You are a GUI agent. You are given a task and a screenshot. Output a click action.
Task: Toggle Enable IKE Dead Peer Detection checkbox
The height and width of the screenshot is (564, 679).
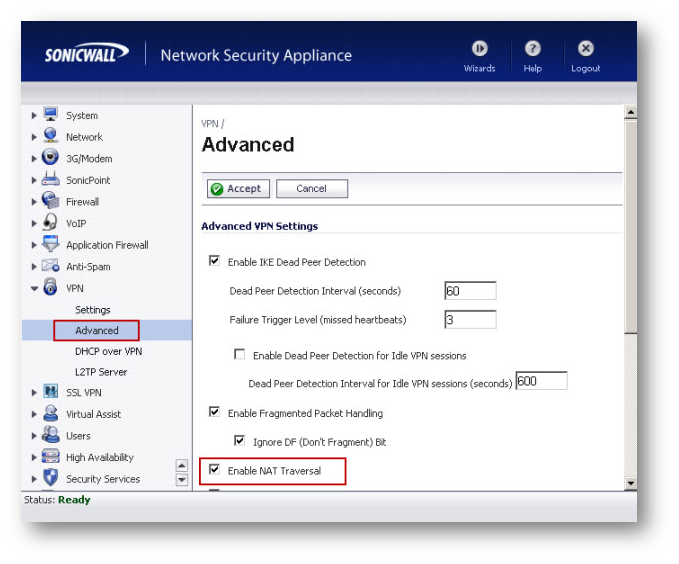tap(214, 260)
